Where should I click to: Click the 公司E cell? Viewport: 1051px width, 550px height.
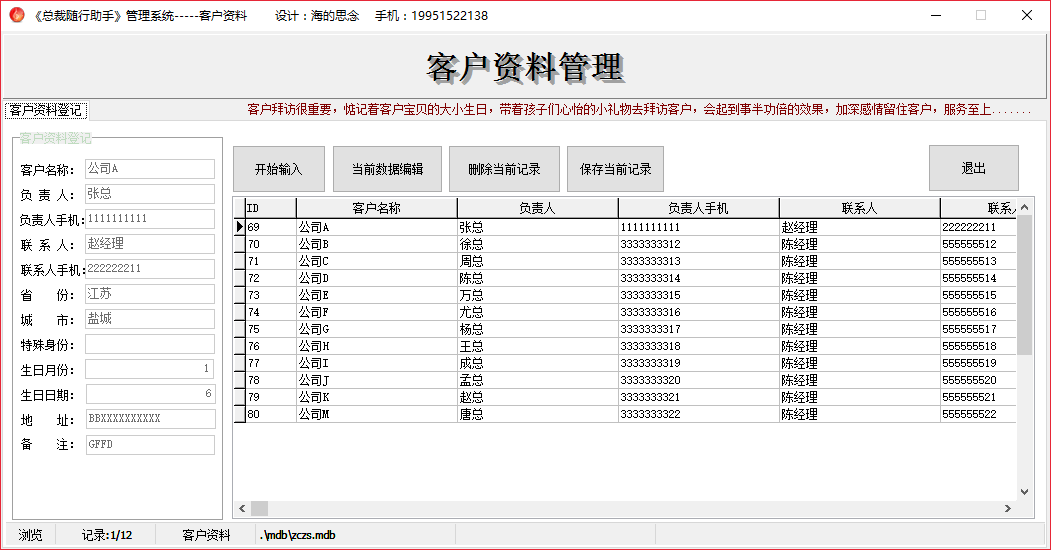coord(377,295)
